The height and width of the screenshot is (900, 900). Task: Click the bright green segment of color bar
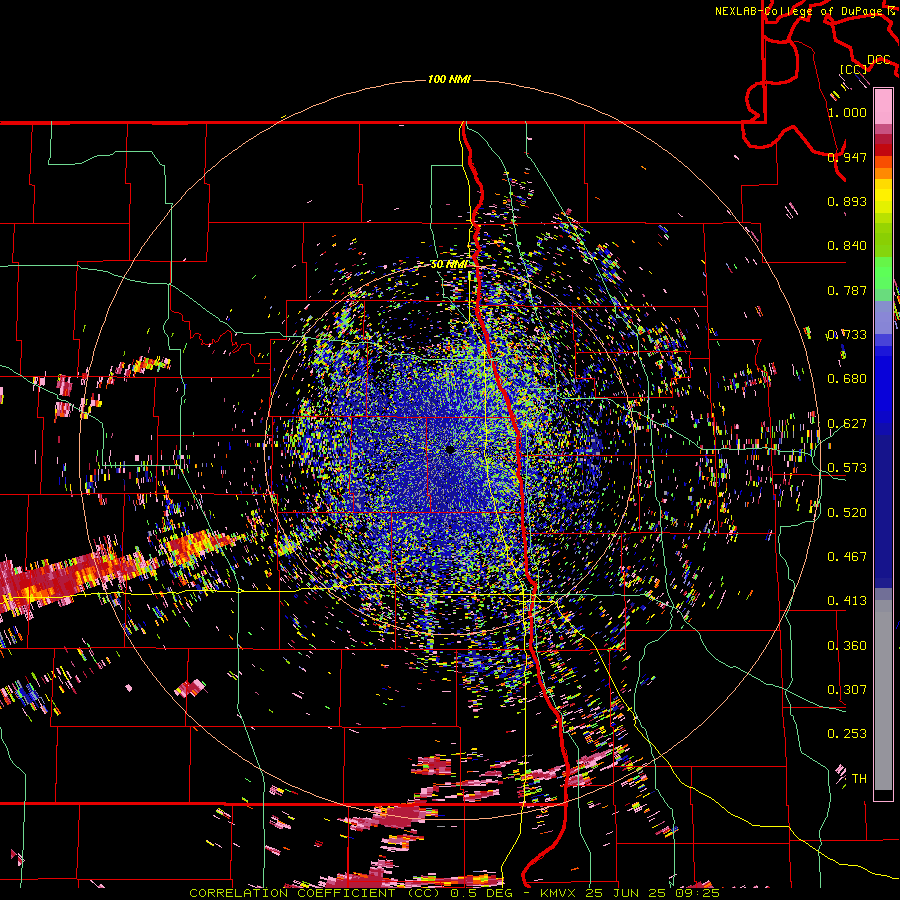click(883, 276)
